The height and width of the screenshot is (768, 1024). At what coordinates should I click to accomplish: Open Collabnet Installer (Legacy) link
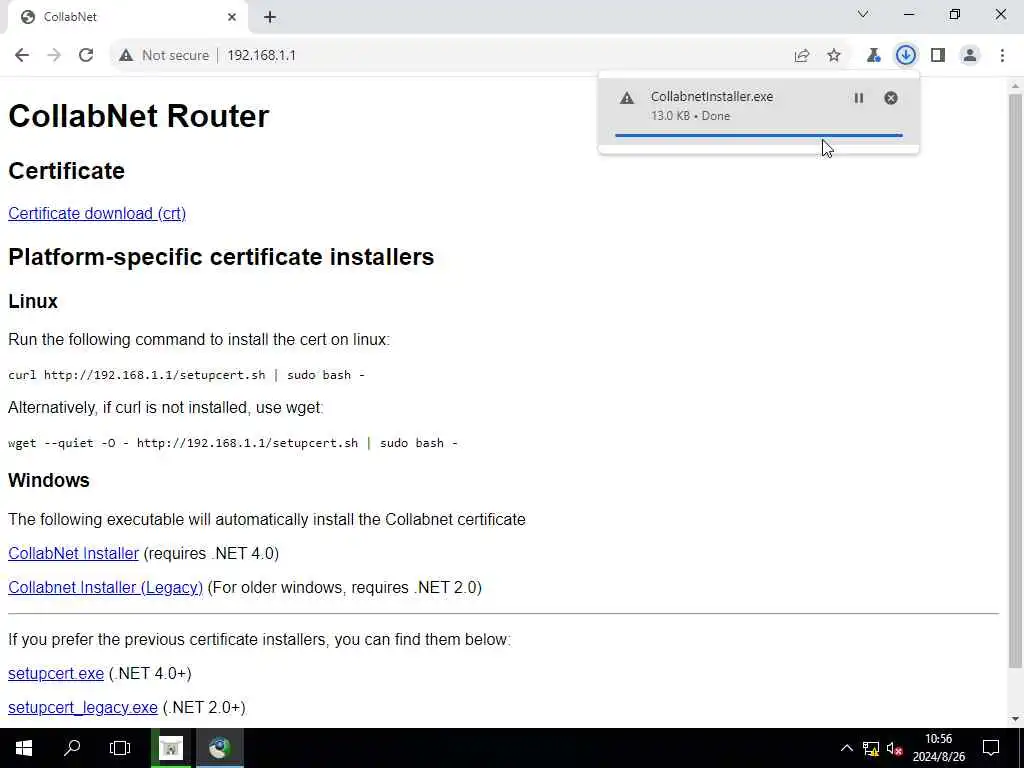pyautogui.click(x=105, y=587)
